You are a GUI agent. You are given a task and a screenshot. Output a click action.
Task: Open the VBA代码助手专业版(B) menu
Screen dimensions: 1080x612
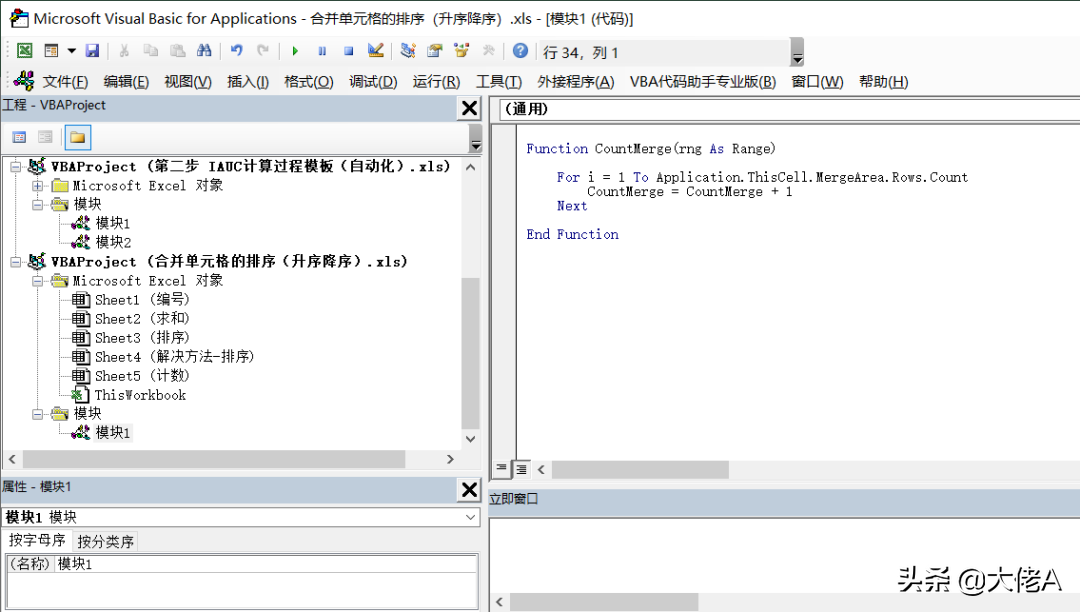703,81
